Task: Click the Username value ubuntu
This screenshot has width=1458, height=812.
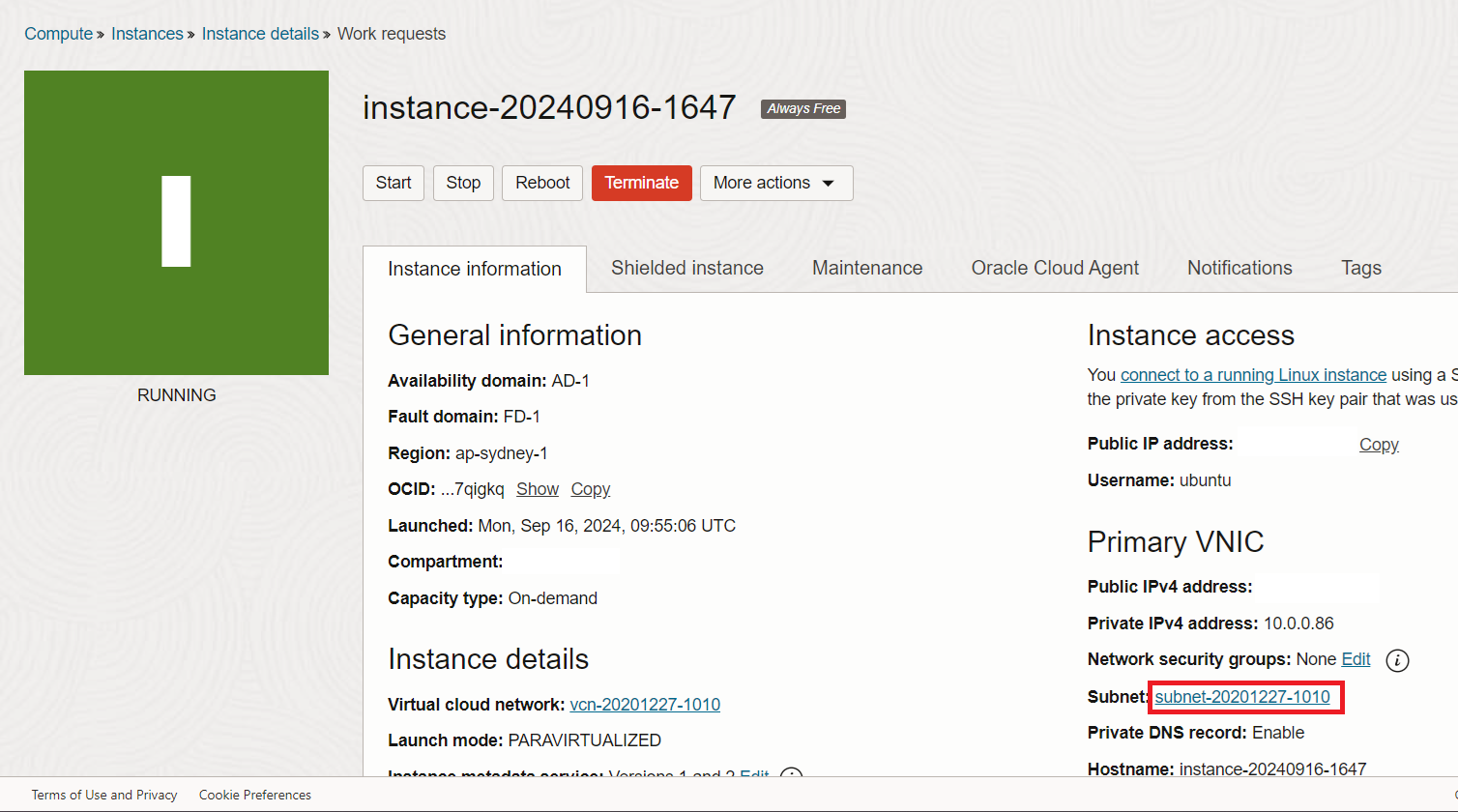Action: 1206,480
